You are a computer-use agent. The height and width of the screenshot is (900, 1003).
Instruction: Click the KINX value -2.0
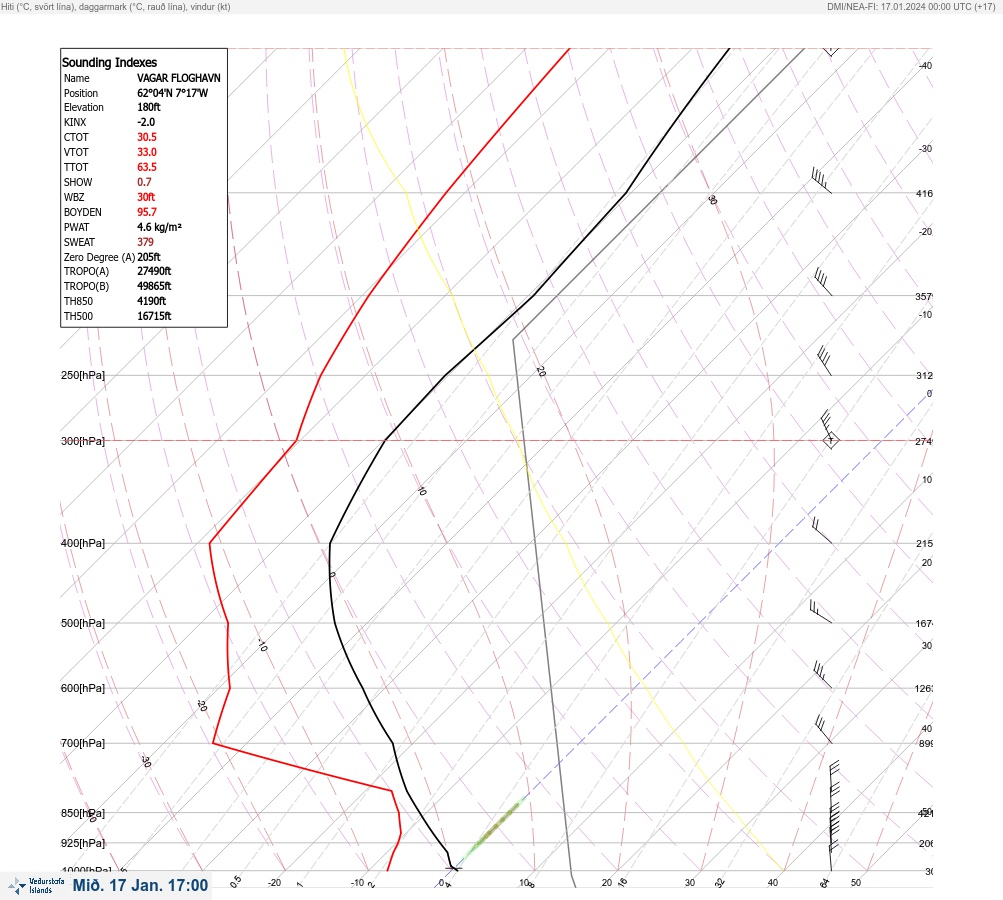click(146, 122)
